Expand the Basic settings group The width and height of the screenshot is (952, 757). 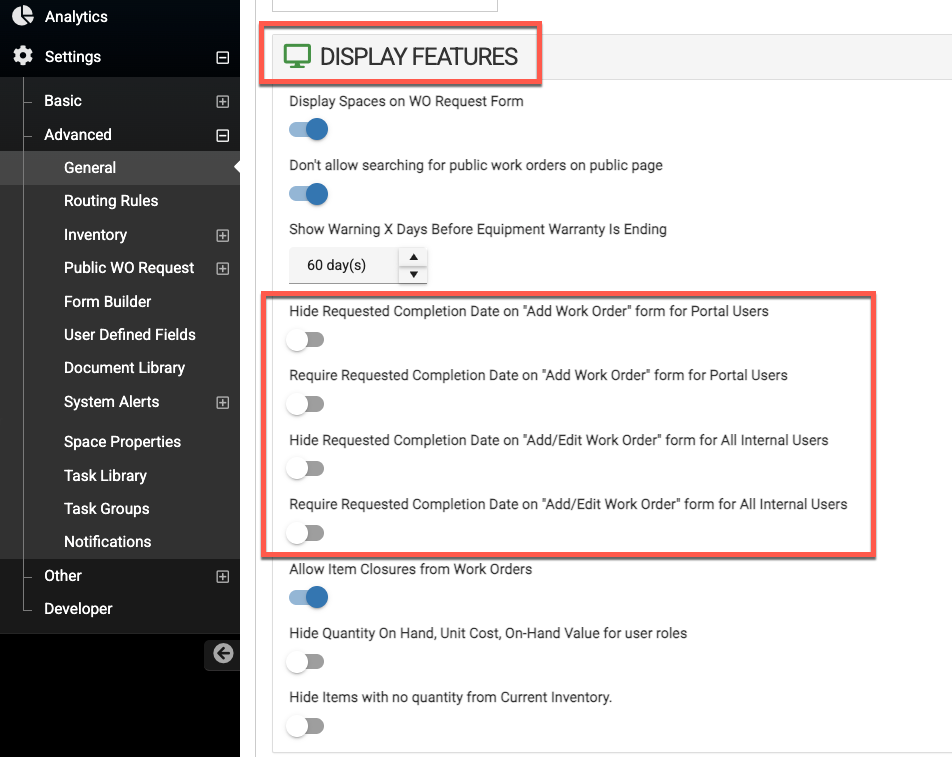tap(223, 101)
